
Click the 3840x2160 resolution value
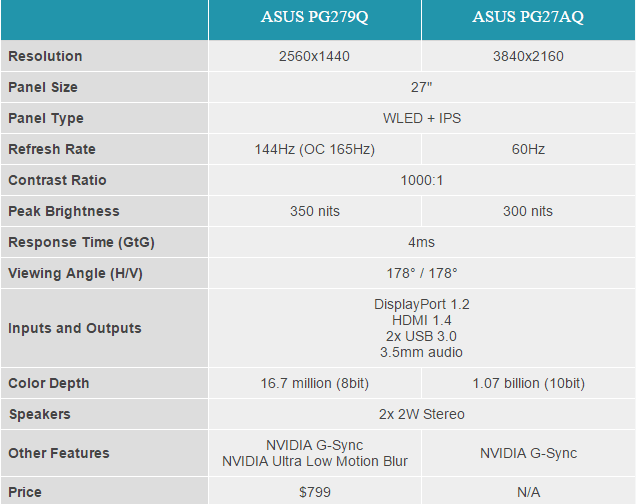(528, 56)
